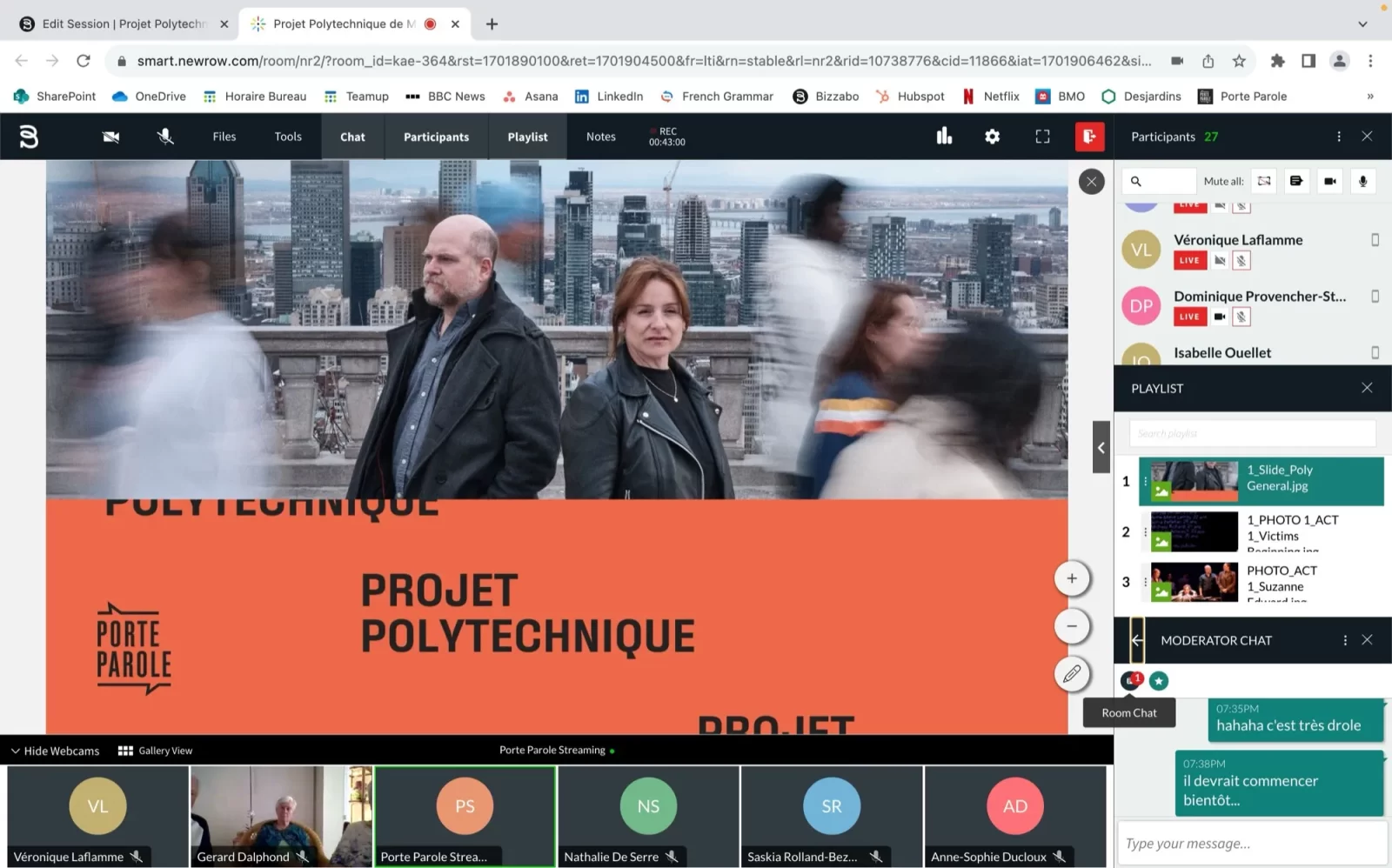Switch to Room Chat icon with badge

1130,681
